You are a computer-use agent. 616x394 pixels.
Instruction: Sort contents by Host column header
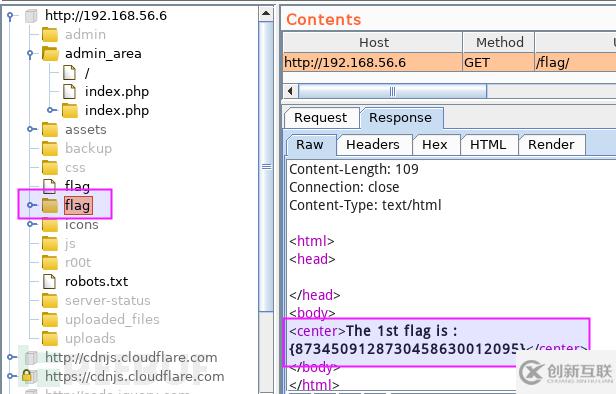click(x=373, y=42)
